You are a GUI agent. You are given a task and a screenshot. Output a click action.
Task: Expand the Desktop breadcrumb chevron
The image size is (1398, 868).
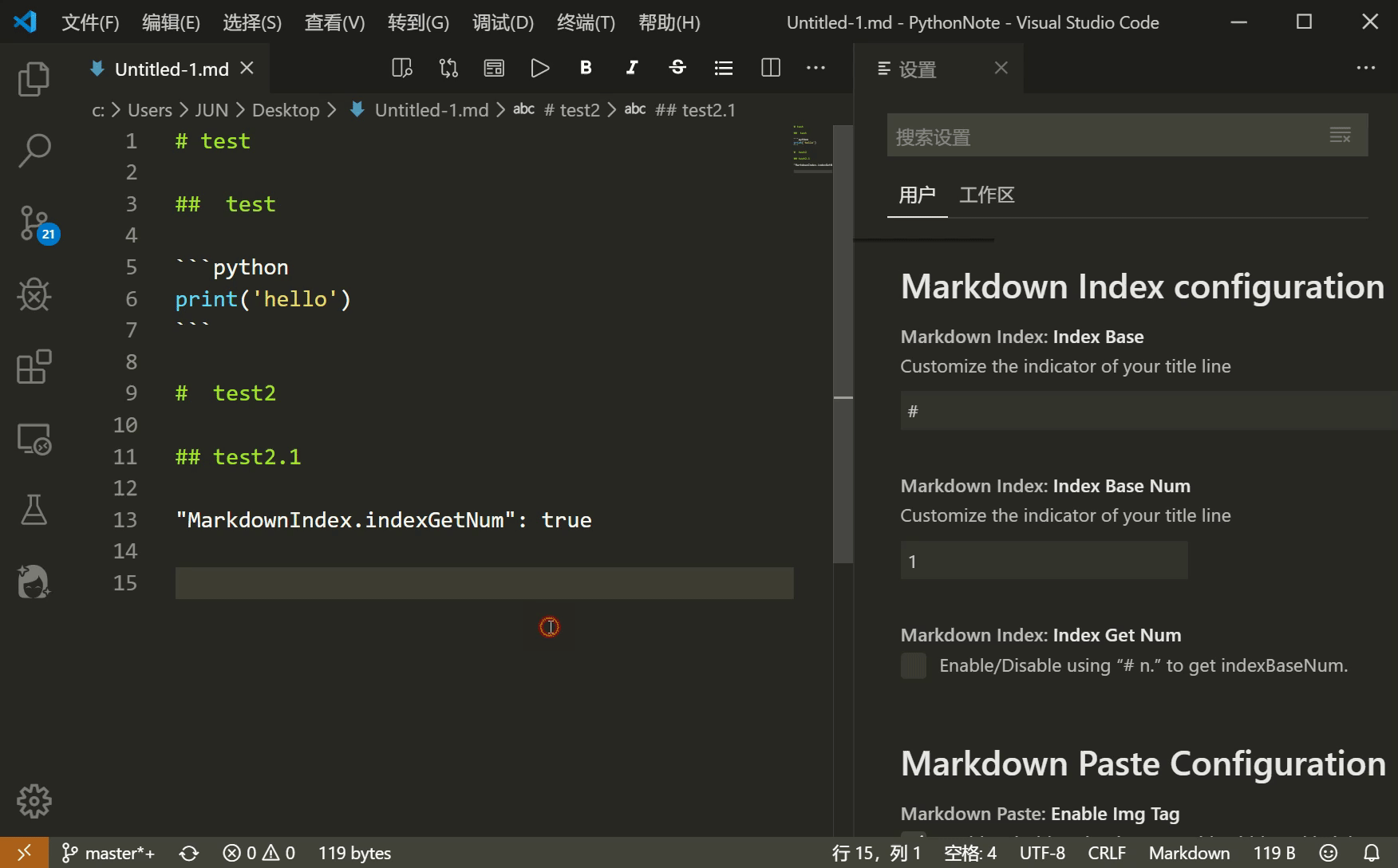pyautogui.click(x=333, y=110)
